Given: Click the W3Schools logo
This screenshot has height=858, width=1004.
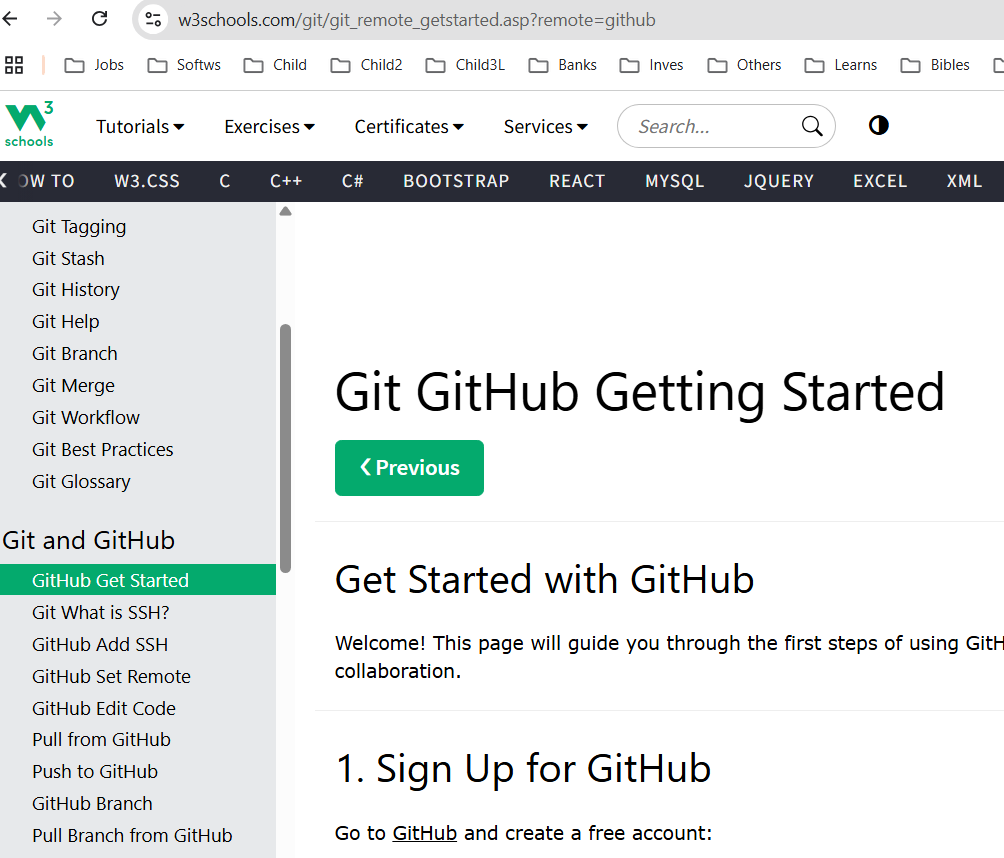Looking at the screenshot, I should (29, 124).
